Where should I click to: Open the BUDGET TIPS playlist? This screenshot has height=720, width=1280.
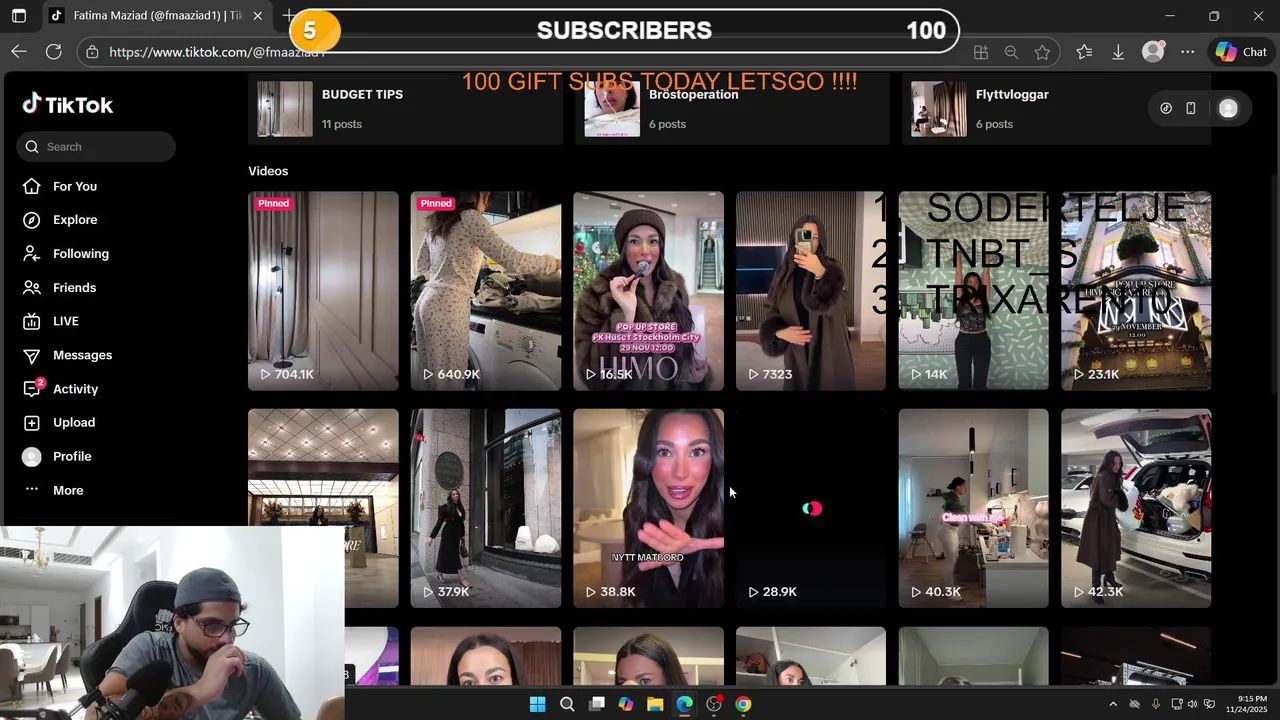[x=405, y=109]
